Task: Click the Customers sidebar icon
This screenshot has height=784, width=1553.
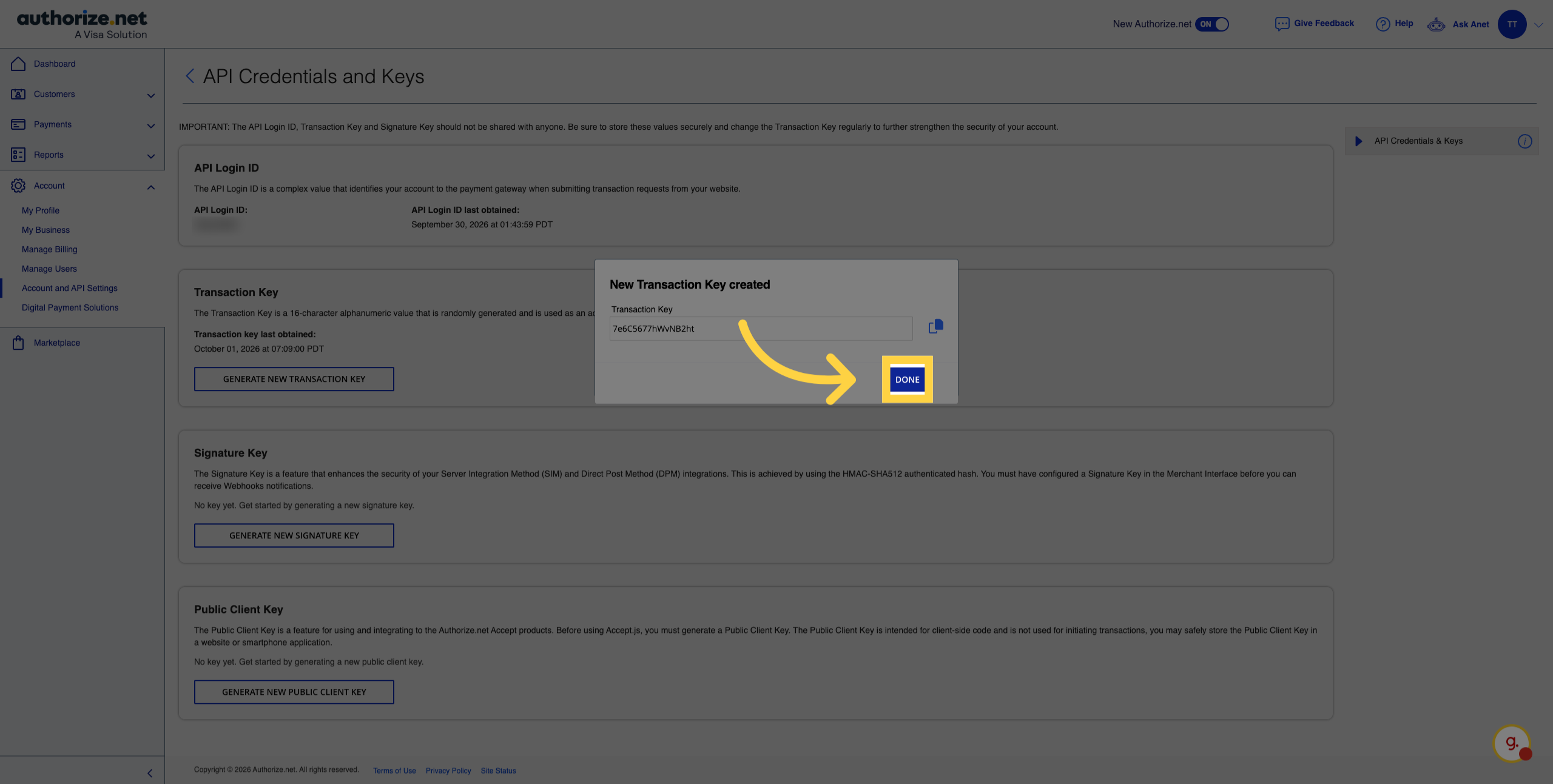Action: [18, 94]
